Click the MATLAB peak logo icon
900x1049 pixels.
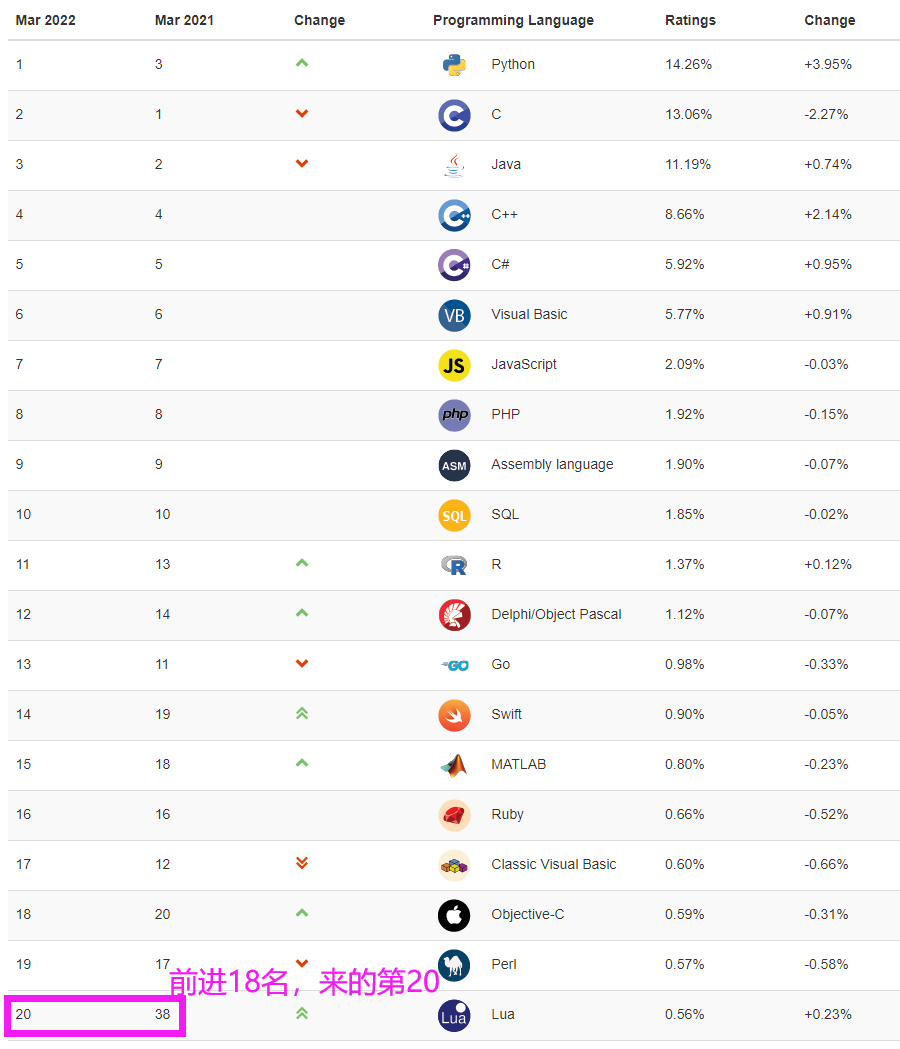(454, 765)
